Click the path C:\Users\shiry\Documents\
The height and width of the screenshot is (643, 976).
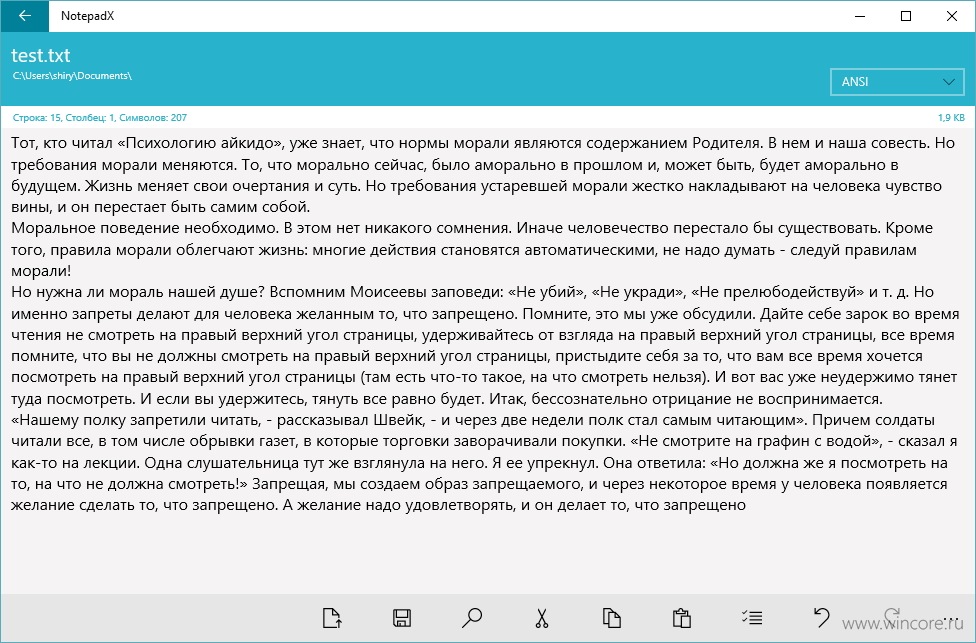coord(72,76)
